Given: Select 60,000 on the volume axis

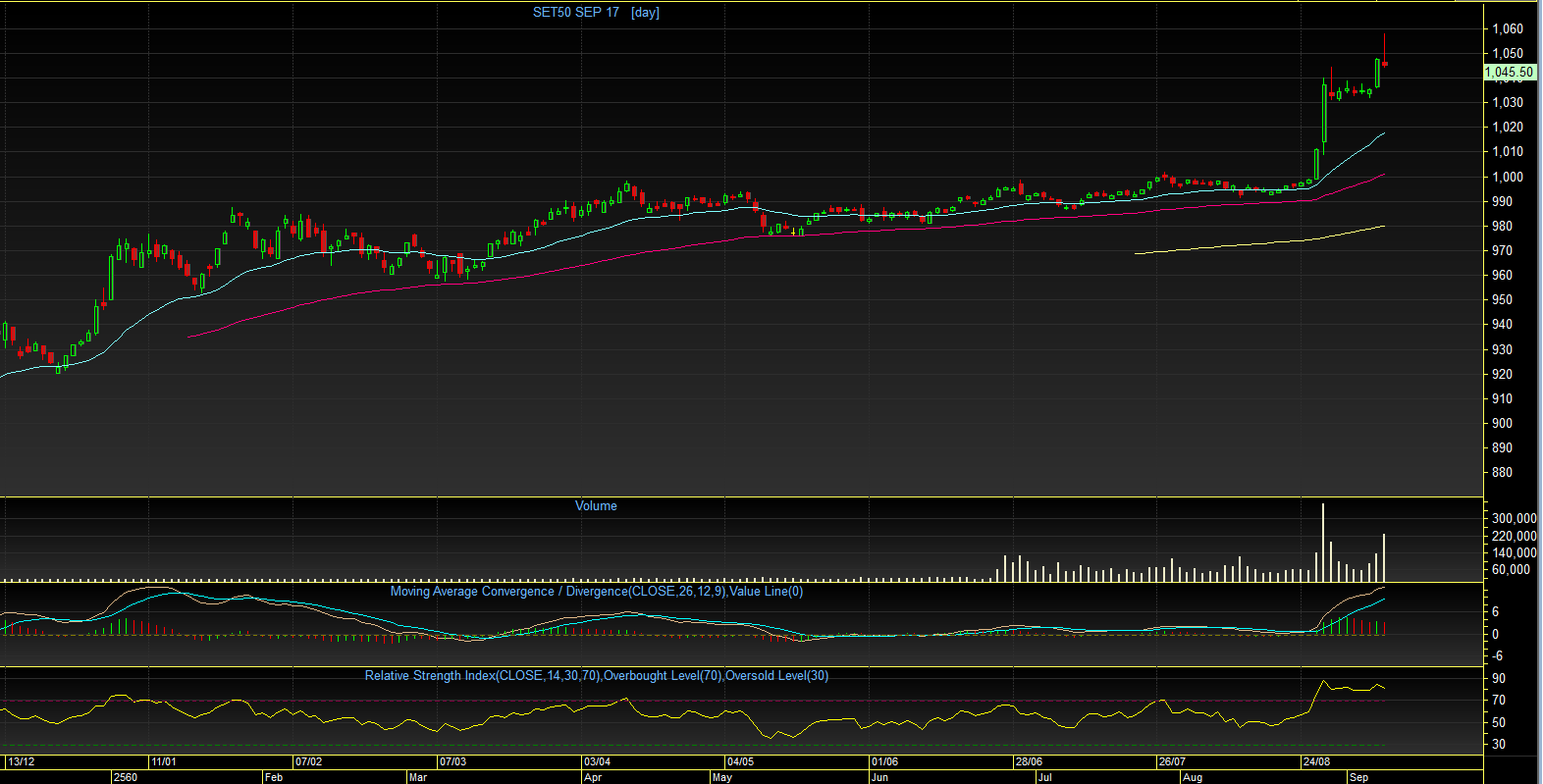Looking at the screenshot, I should click(x=1512, y=570).
